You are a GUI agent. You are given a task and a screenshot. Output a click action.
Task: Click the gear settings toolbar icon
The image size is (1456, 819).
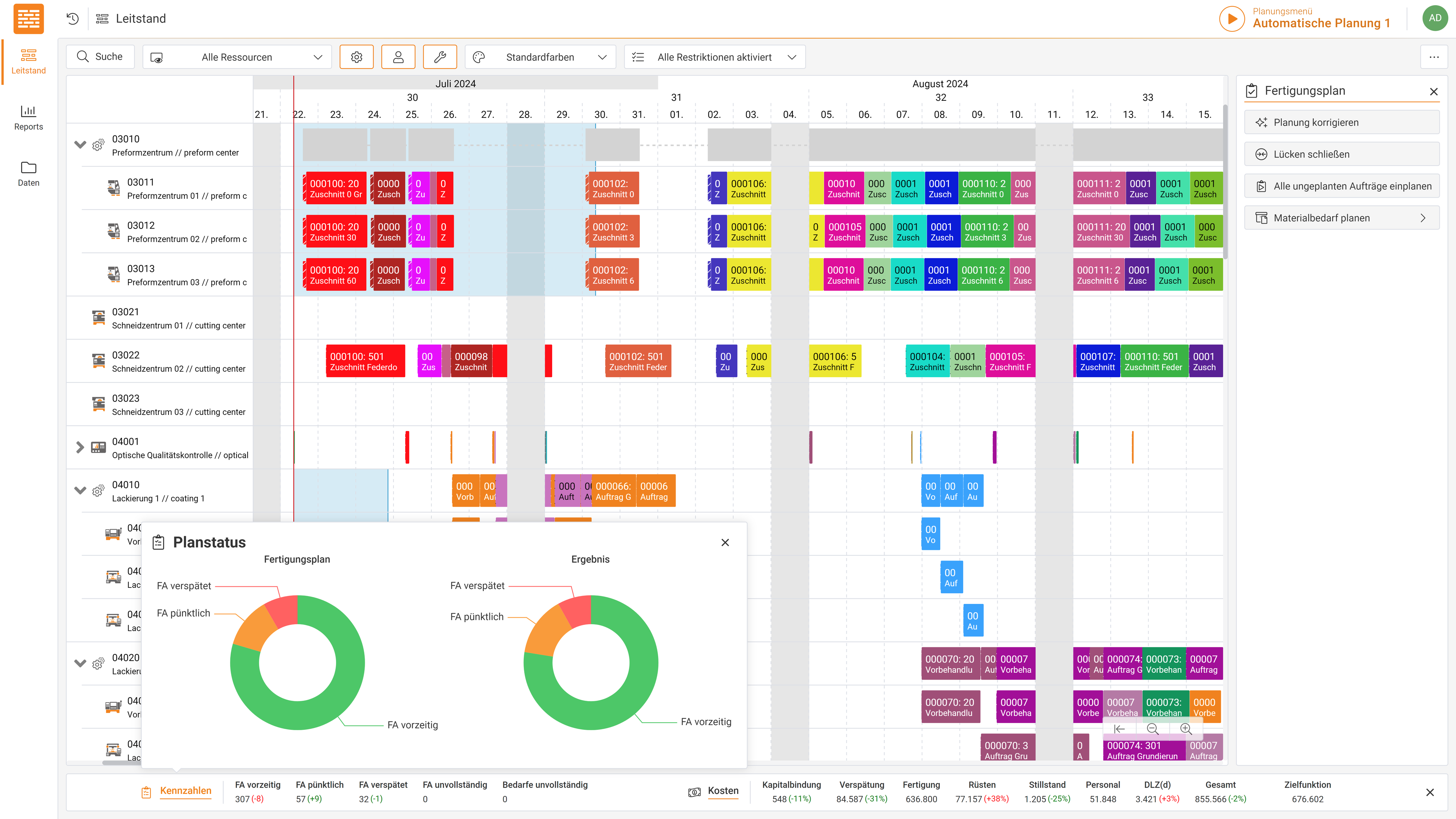tap(356, 57)
